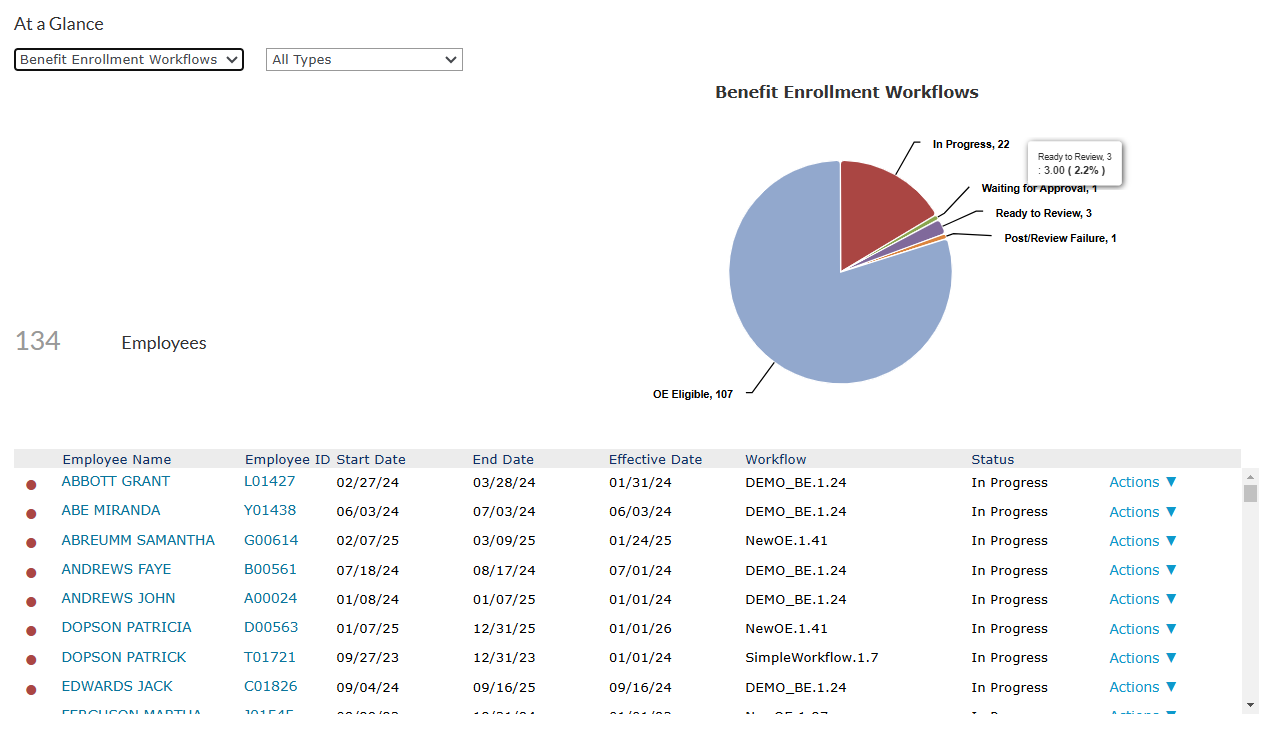Click the employee table vertical scrollbar track
The image size is (1266, 730).
[1249, 600]
